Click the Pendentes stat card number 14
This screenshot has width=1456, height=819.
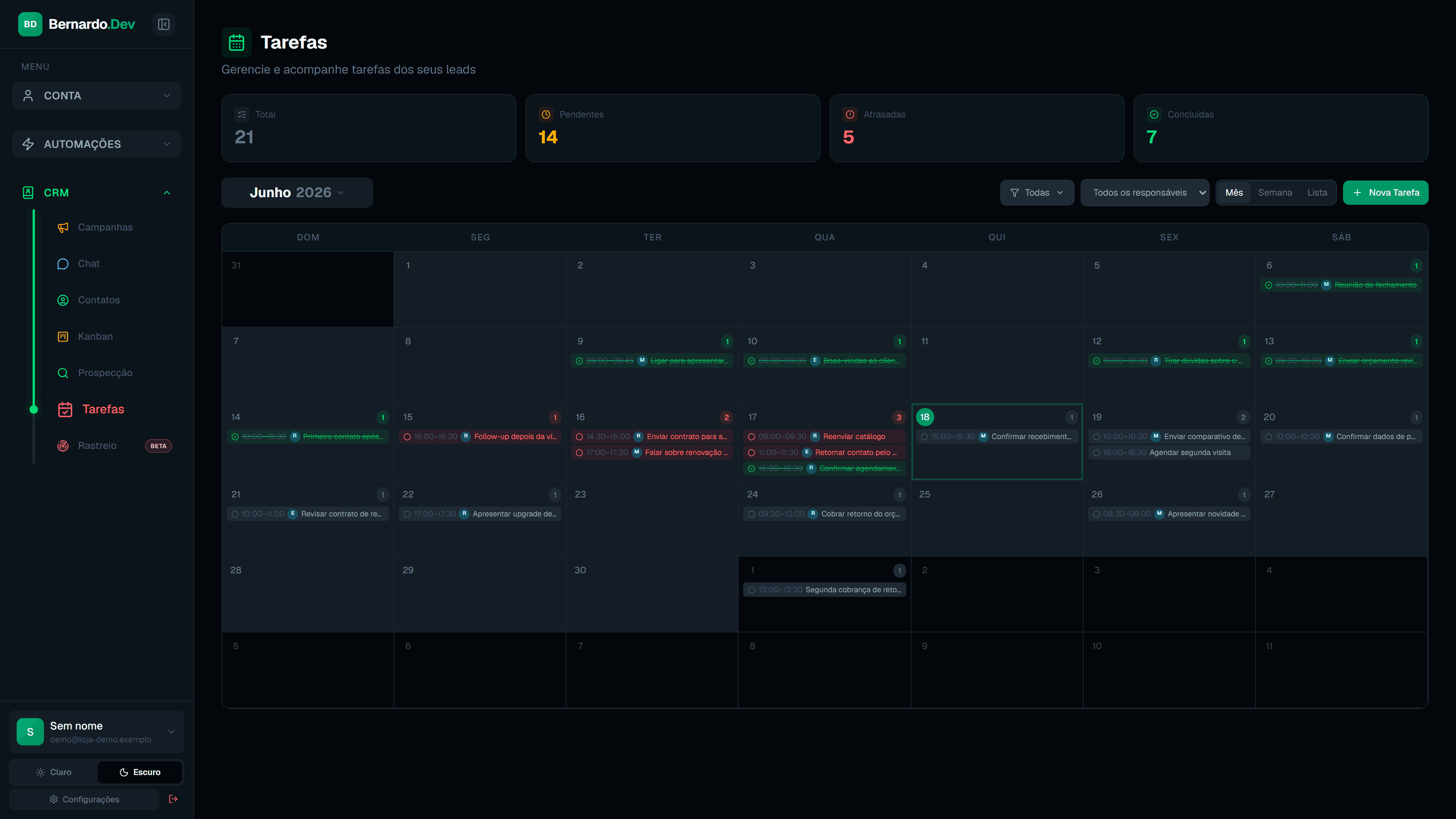coord(548,137)
